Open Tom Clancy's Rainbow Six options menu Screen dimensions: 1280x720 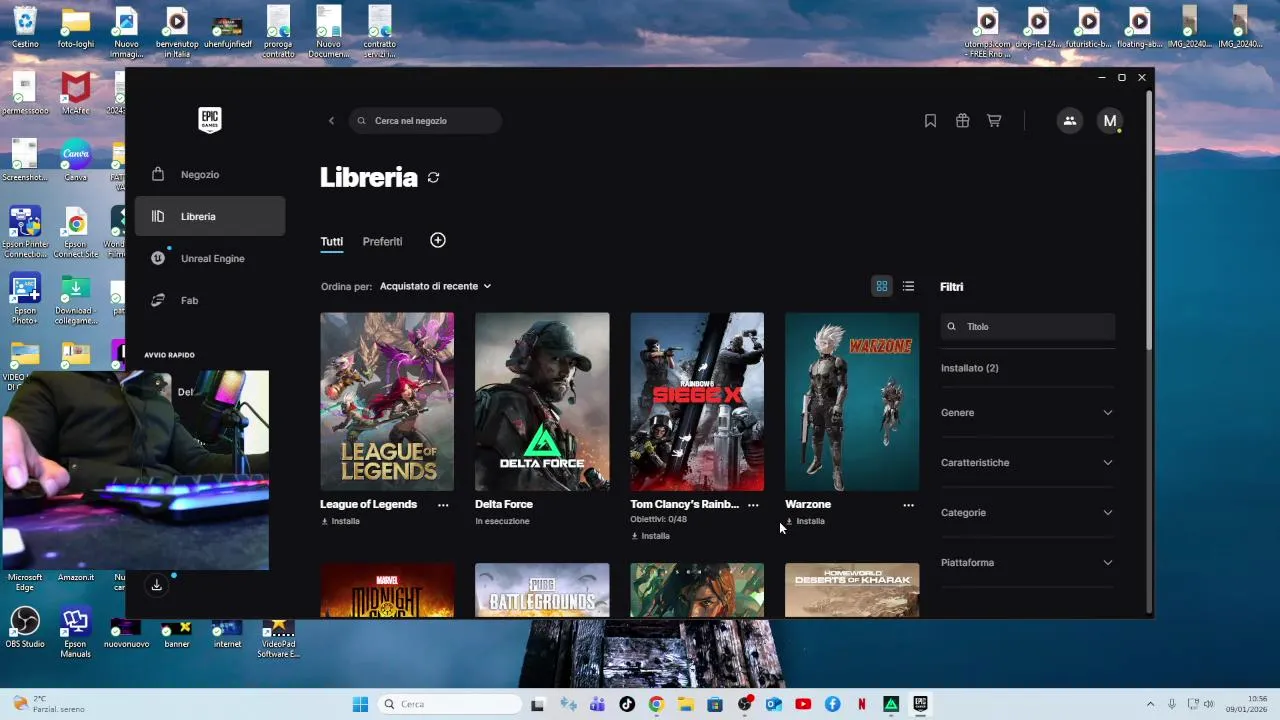753,505
